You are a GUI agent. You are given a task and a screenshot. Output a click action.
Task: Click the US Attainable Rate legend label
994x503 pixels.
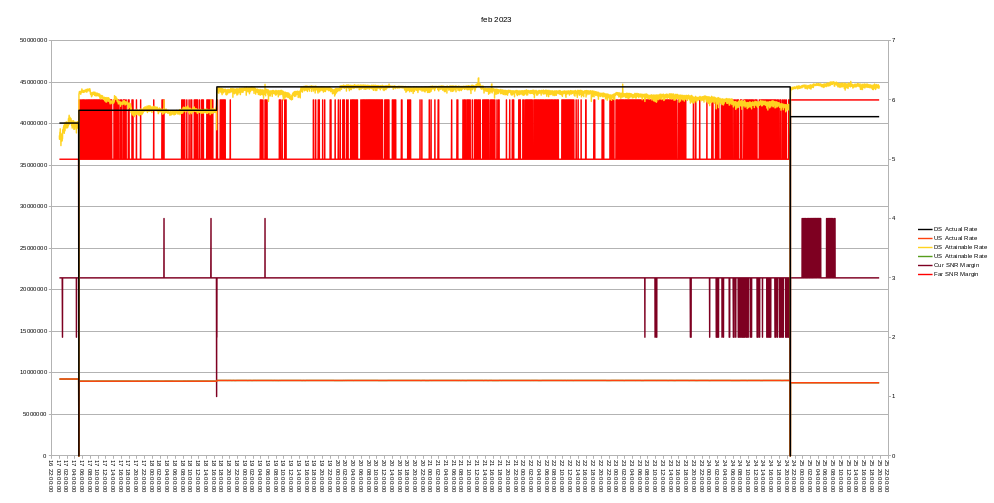click(x=960, y=256)
